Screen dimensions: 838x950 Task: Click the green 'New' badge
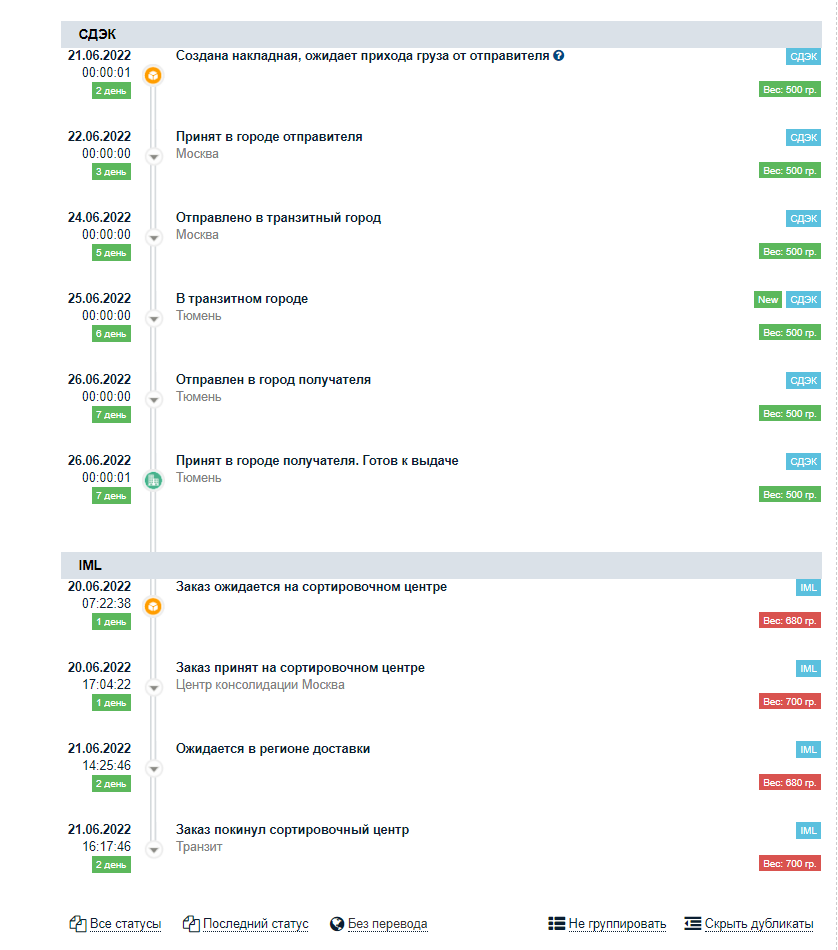pyautogui.click(x=768, y=299)
